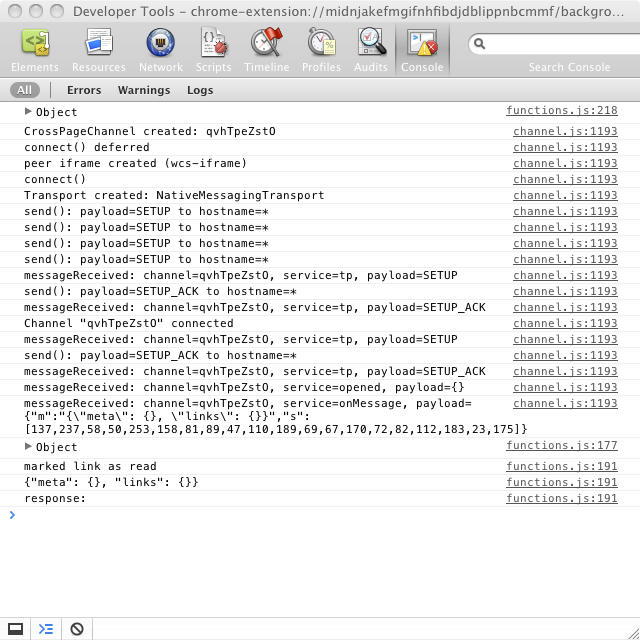640x640 pixels.
Task: Expand the Object at functions.js:177
Action: click(x=28, y=446)
